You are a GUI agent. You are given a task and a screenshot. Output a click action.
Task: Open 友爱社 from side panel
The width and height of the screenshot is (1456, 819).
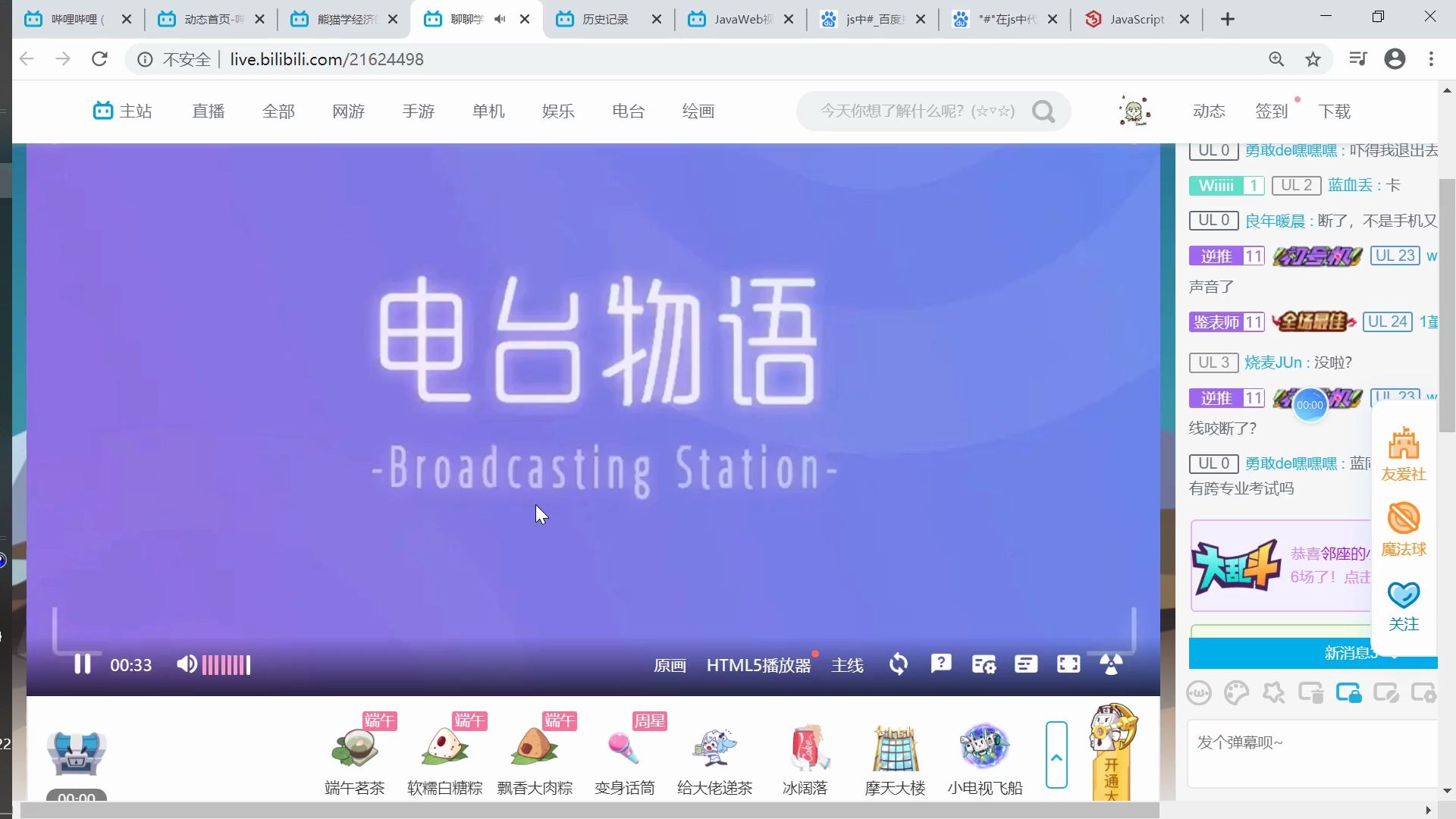click(x=1404, y=453)
